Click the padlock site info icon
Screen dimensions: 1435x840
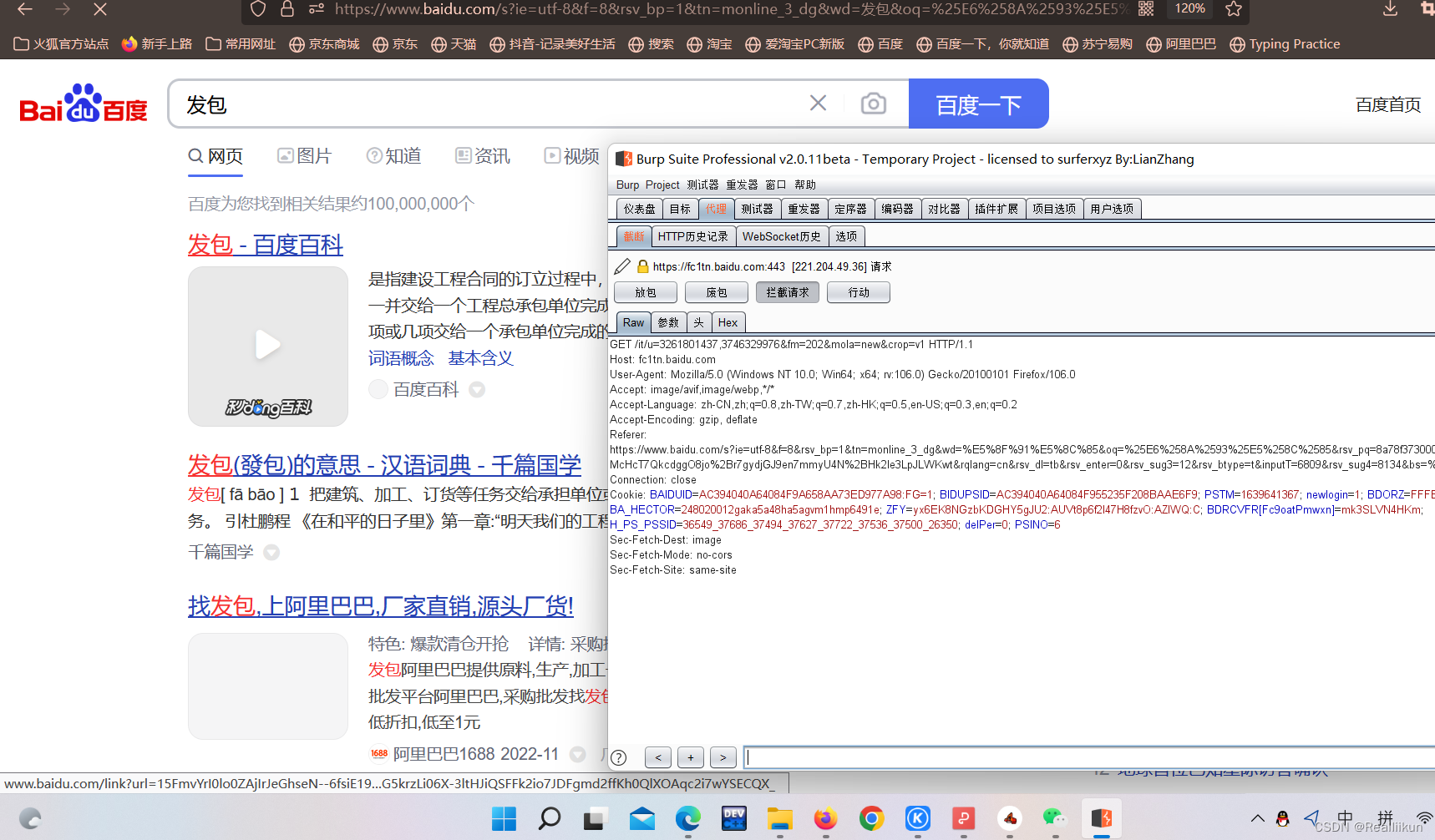287,8
